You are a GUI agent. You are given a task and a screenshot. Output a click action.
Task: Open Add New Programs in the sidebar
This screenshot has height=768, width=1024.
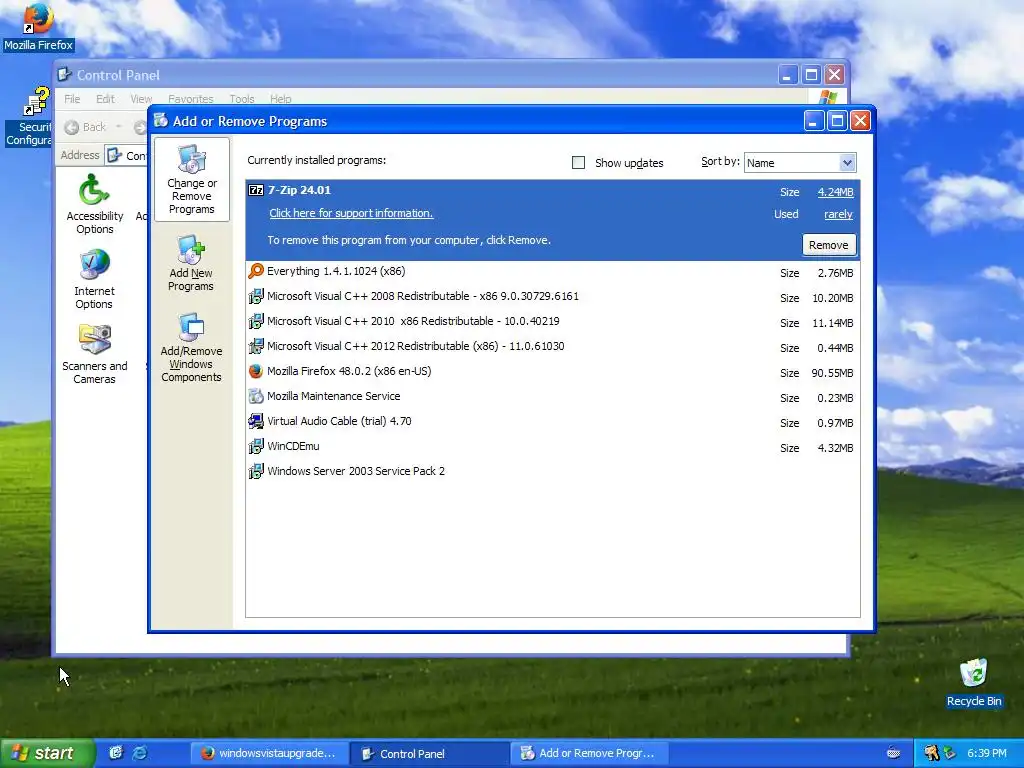[x=191, y=263]
